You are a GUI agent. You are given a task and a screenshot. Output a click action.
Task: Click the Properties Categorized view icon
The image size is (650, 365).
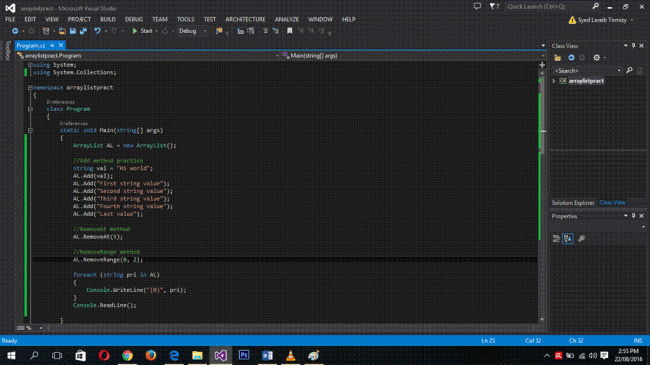pyautogui.click(x=556, y=238)
